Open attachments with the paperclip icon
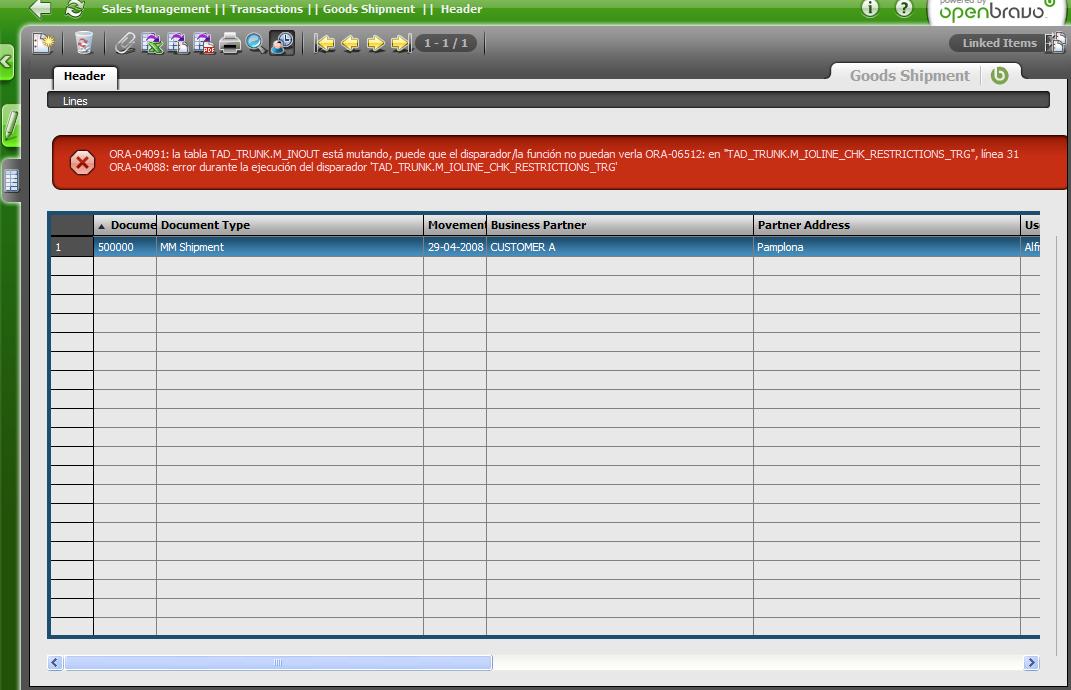 coord(125,43)
